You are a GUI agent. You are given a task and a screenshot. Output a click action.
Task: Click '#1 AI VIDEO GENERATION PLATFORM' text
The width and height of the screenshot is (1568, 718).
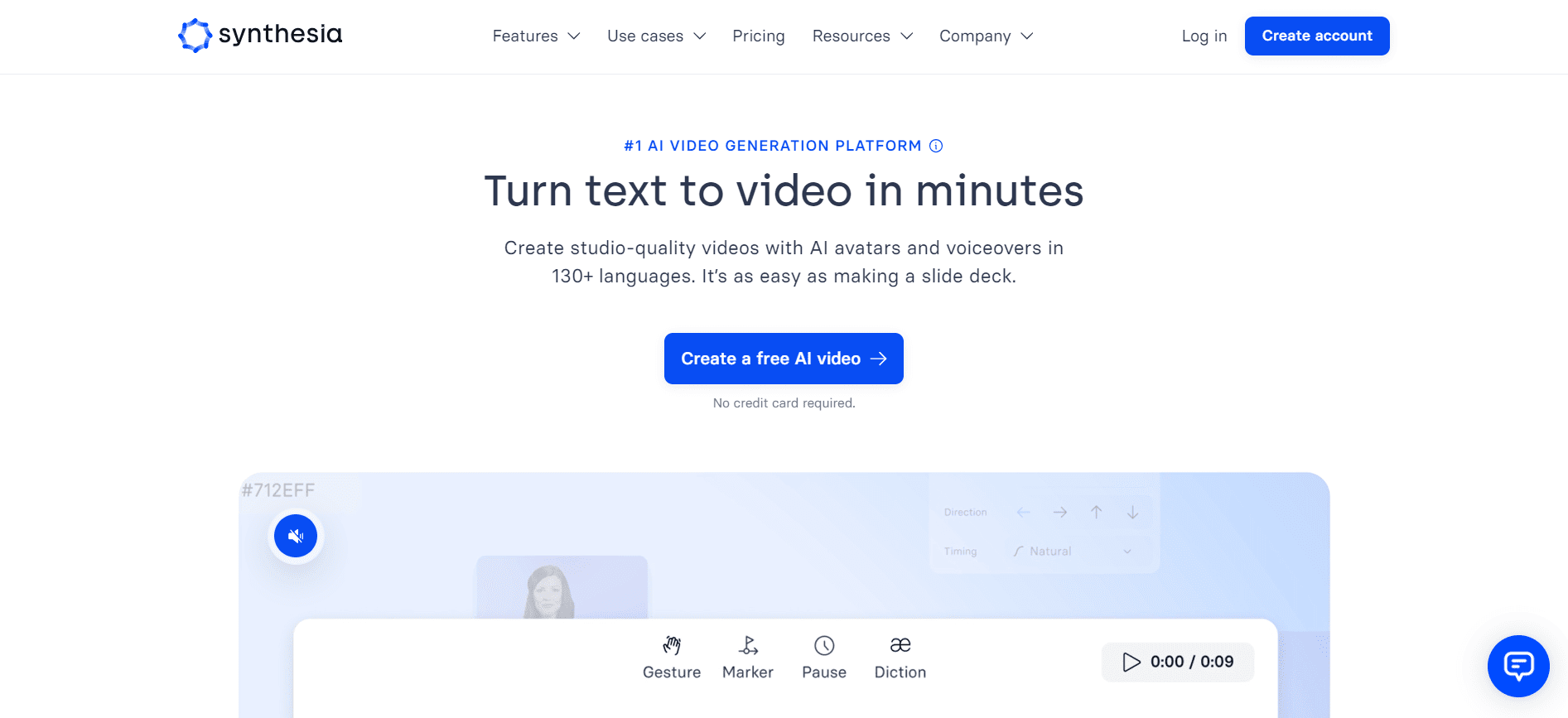pyautogui.click(x=772, y=146)
